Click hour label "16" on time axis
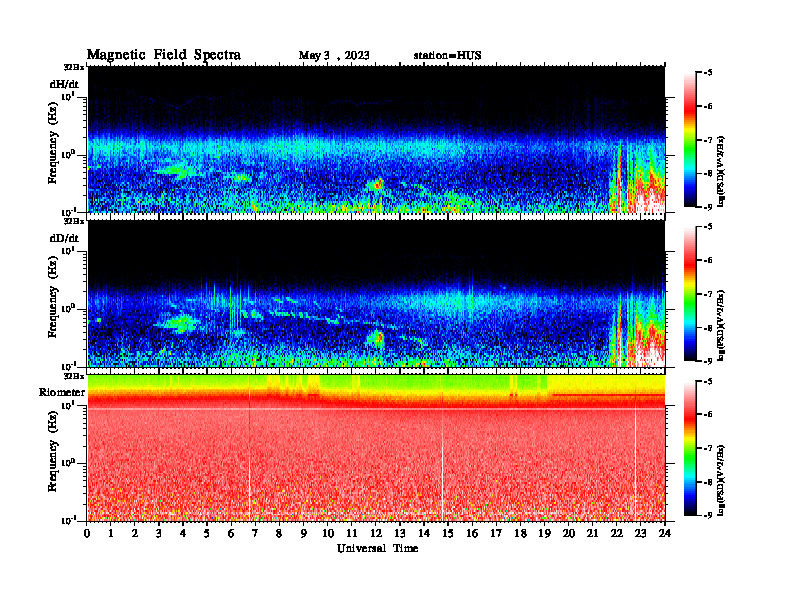The height and width of the screenshot is (612, 792). [x=472, y=533]
